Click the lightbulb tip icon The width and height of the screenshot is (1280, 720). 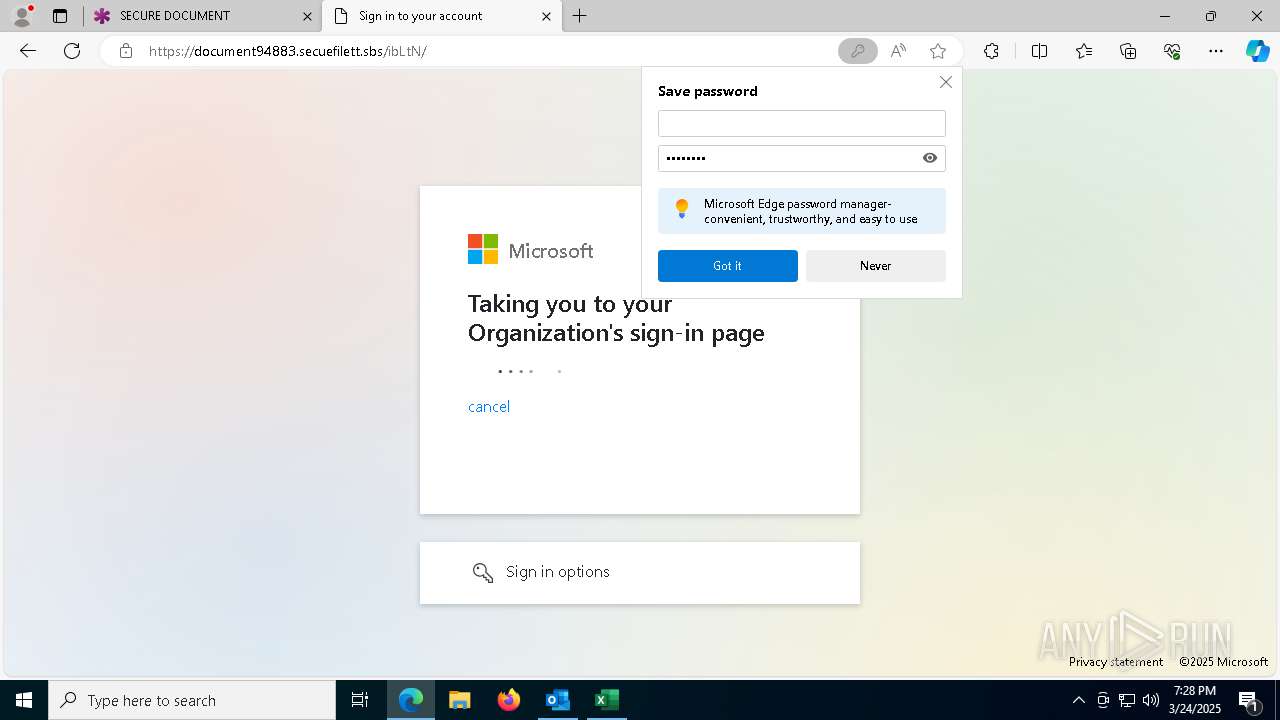(x=682, y=209)
